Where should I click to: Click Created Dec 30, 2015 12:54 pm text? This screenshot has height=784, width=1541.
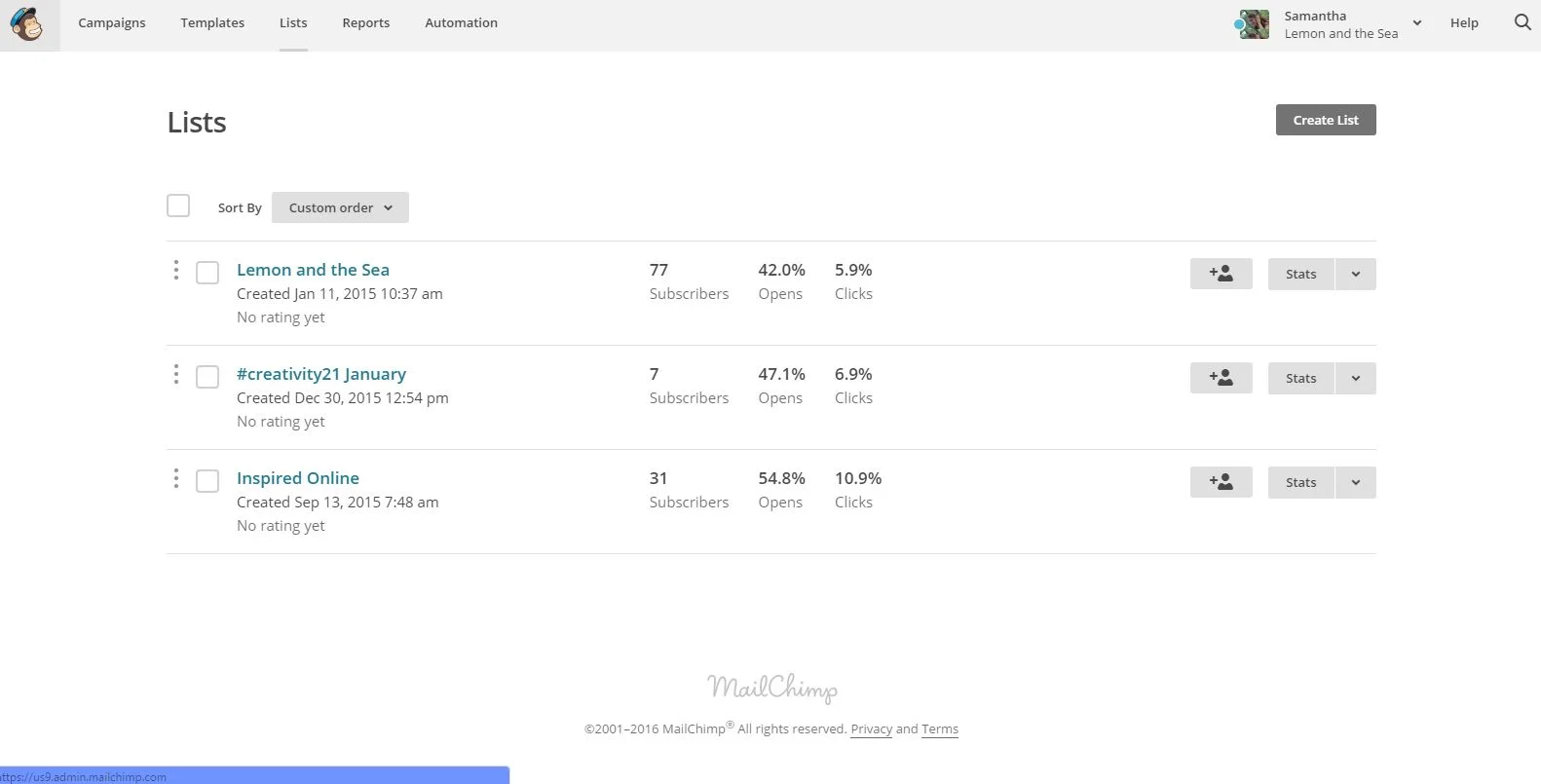point(343,398)
